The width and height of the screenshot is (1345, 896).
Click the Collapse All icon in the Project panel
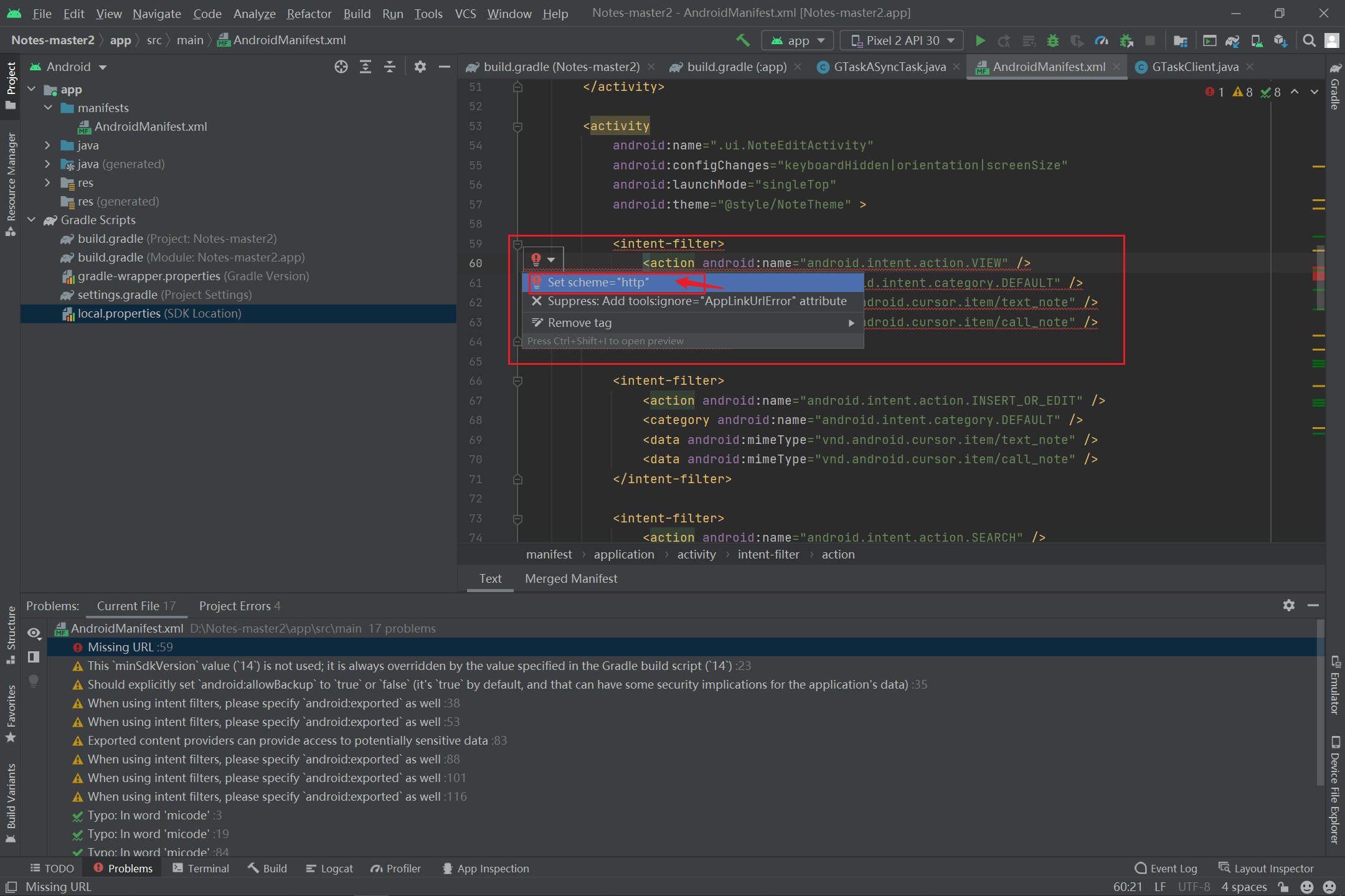(390, 67)
